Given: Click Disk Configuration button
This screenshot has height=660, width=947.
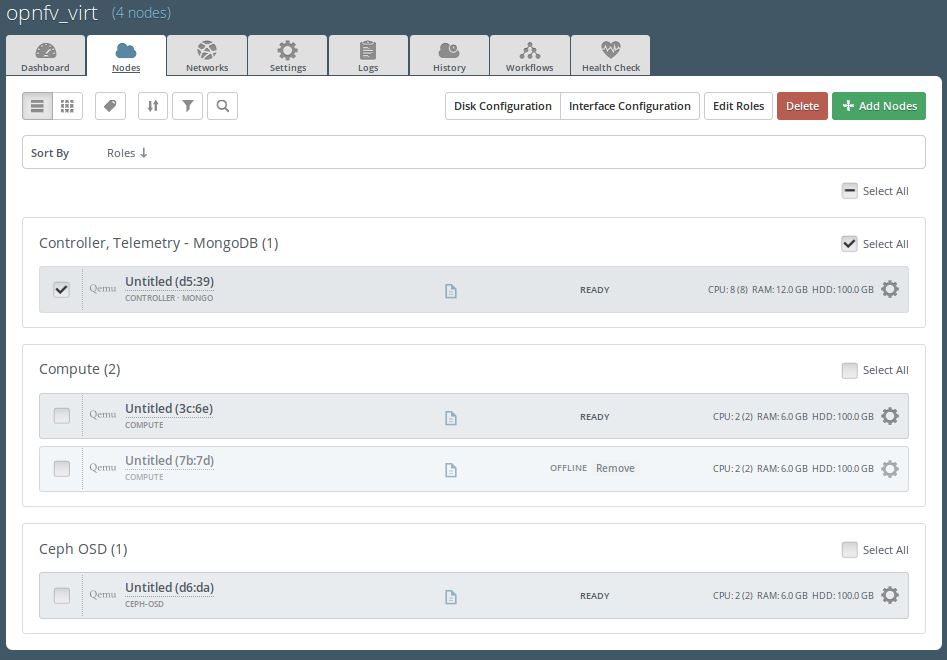Looking at the screenshot, I should coord(502,106).
